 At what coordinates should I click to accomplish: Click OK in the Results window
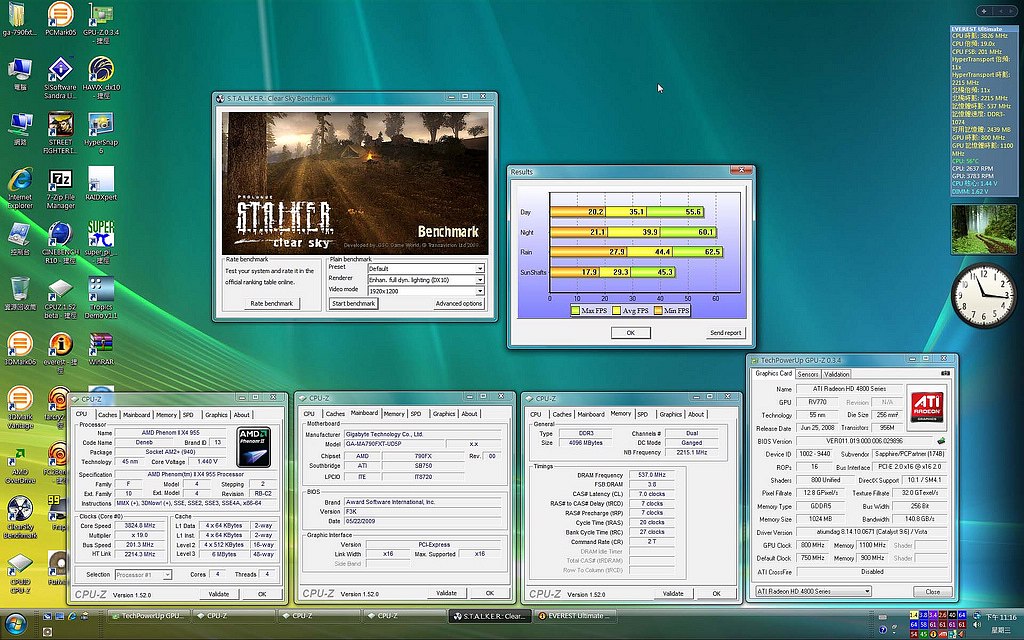click(x=630, y=332)
